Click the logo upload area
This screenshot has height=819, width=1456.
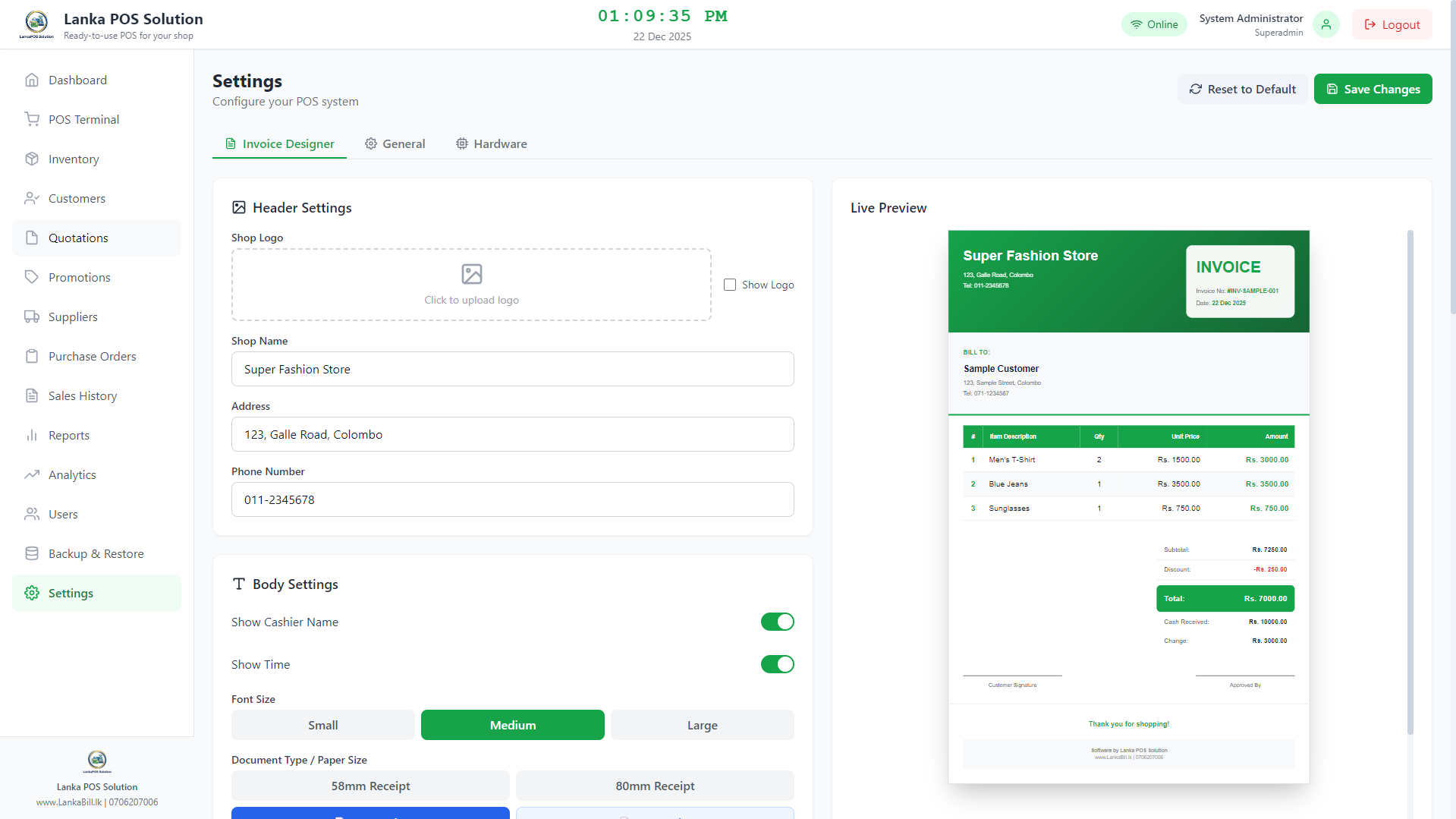pos(471,285)
